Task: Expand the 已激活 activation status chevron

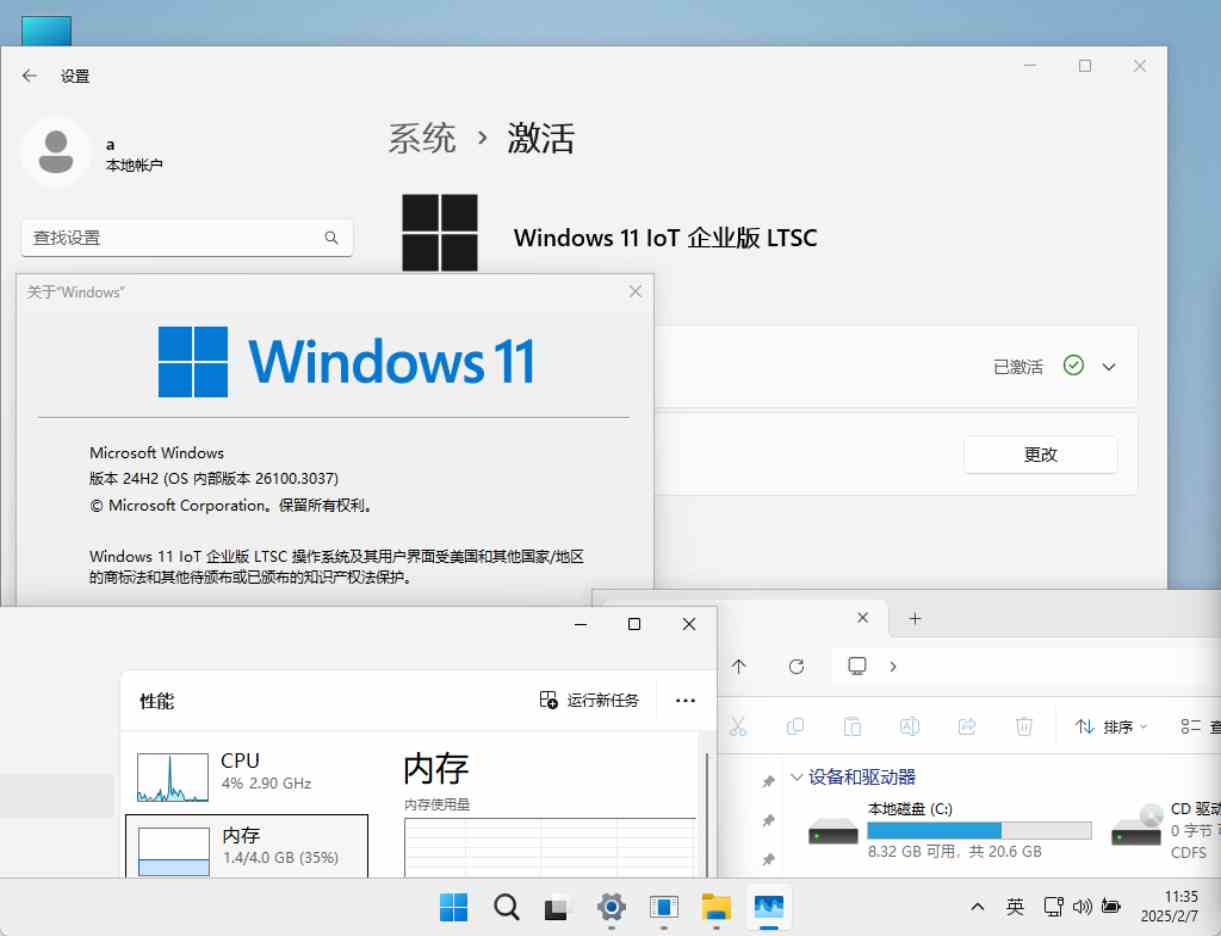Action: (1108, 367)
